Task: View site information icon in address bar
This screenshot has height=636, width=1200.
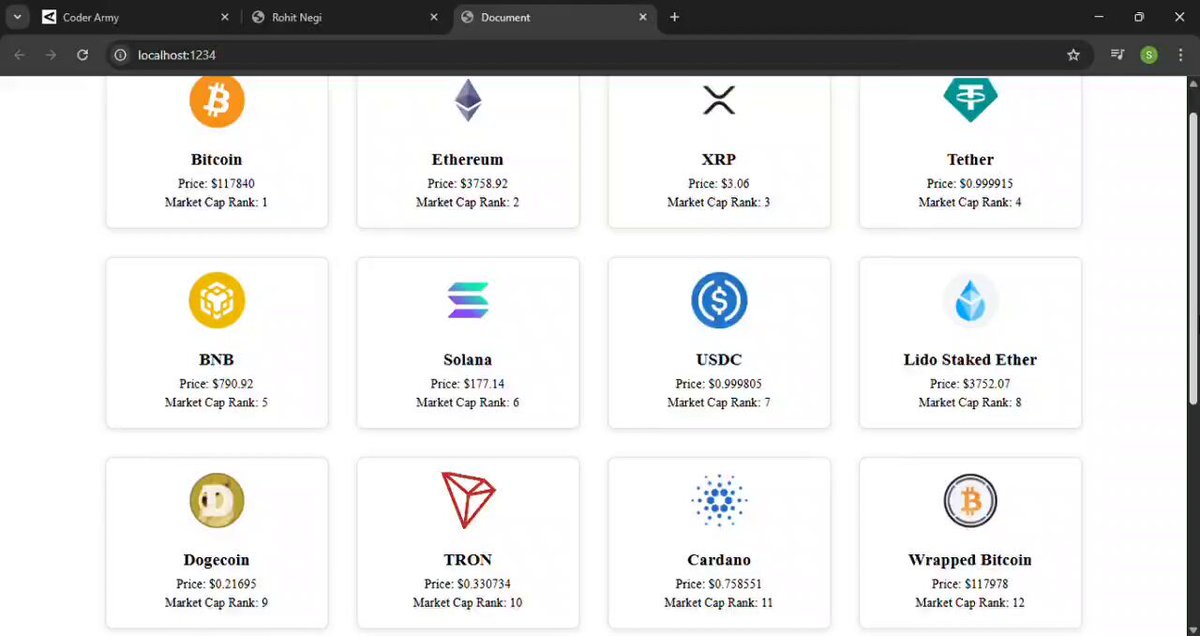Action: click(121, 55)
